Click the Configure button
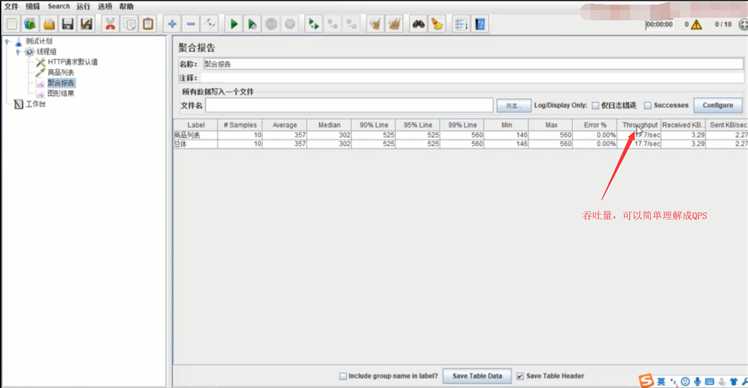 (x=717, y=105)
